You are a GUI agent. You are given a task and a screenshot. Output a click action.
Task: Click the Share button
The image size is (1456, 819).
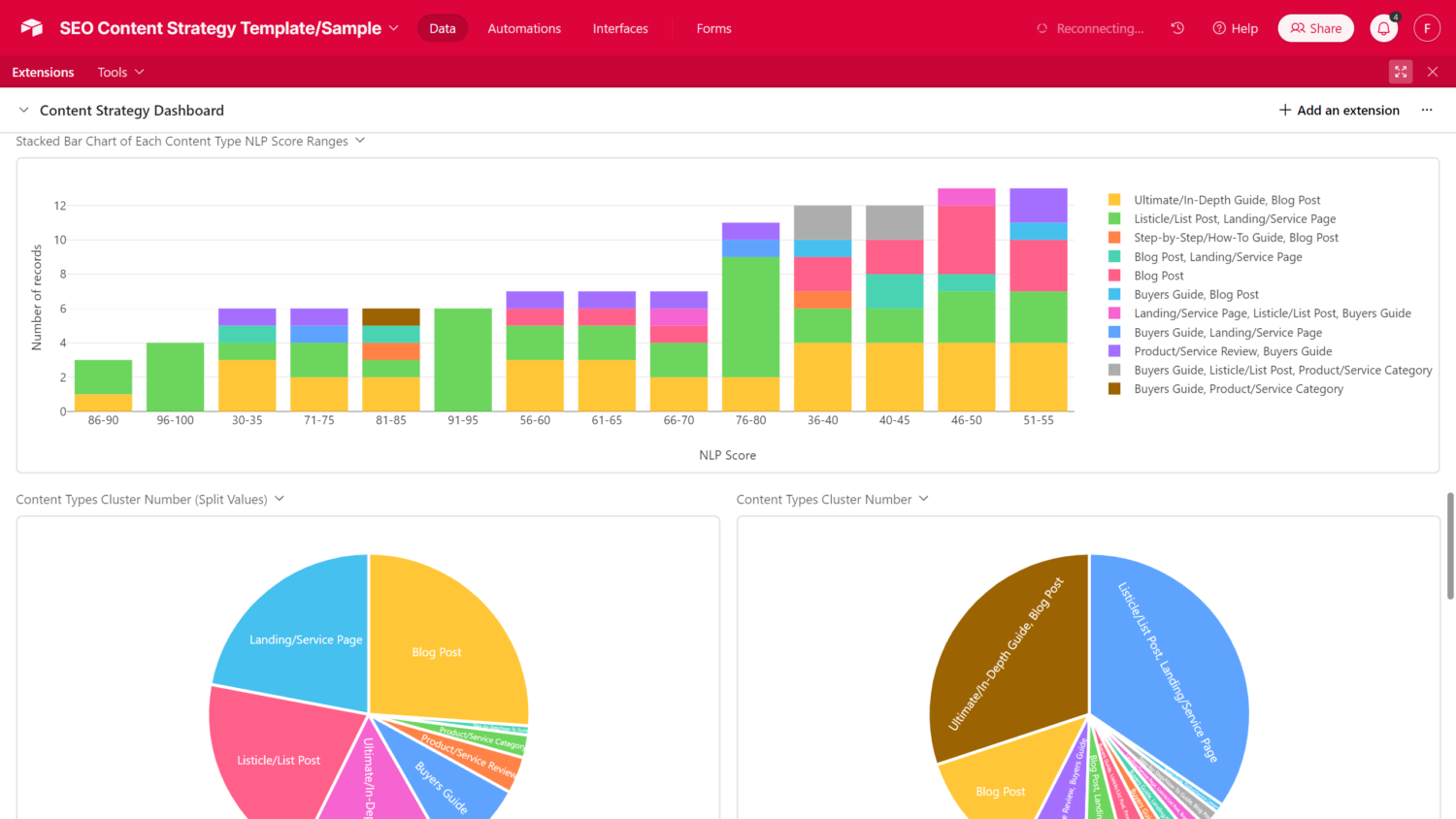1315,28
